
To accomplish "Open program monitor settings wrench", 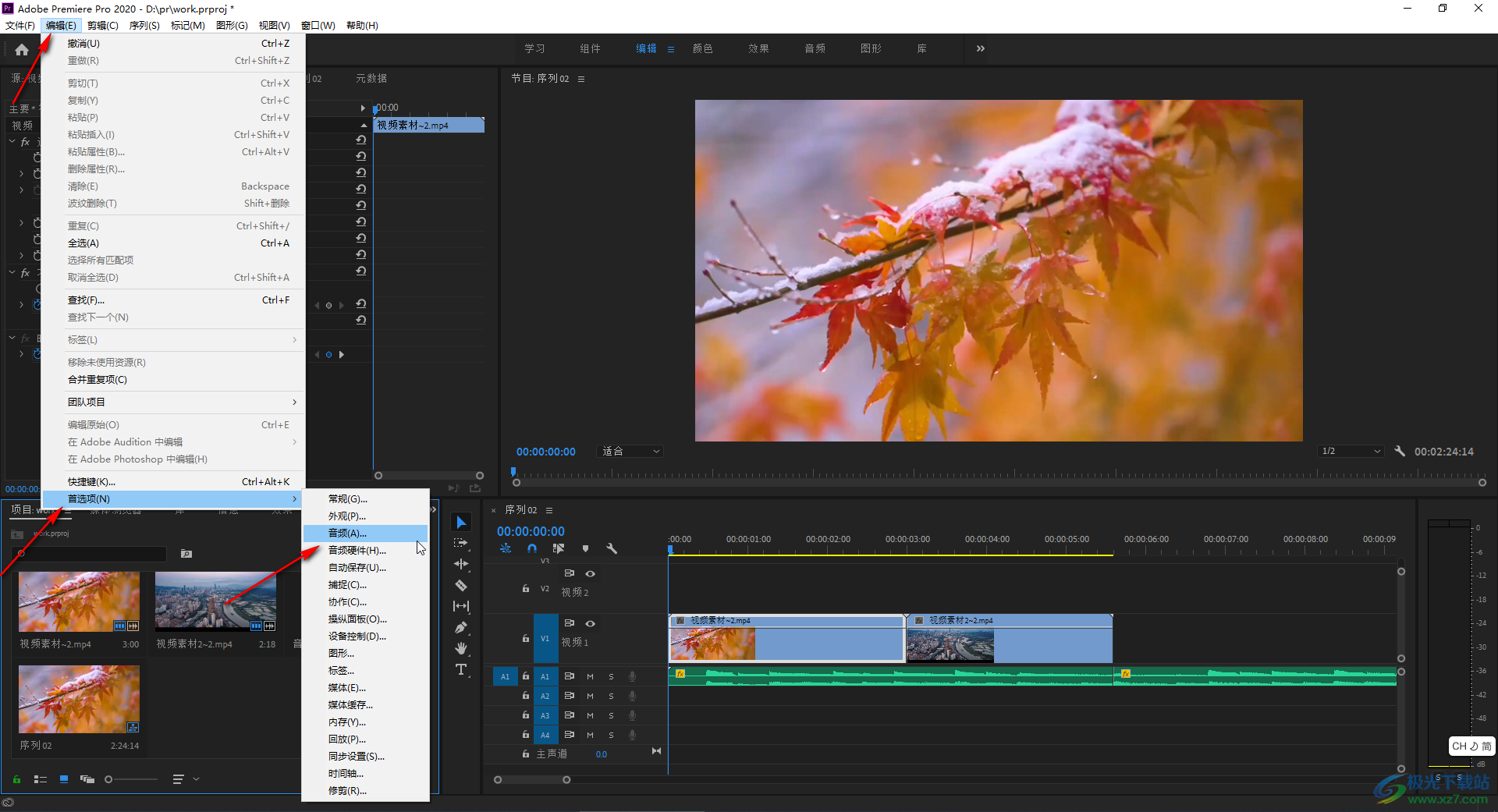I will click(1400, 451).
